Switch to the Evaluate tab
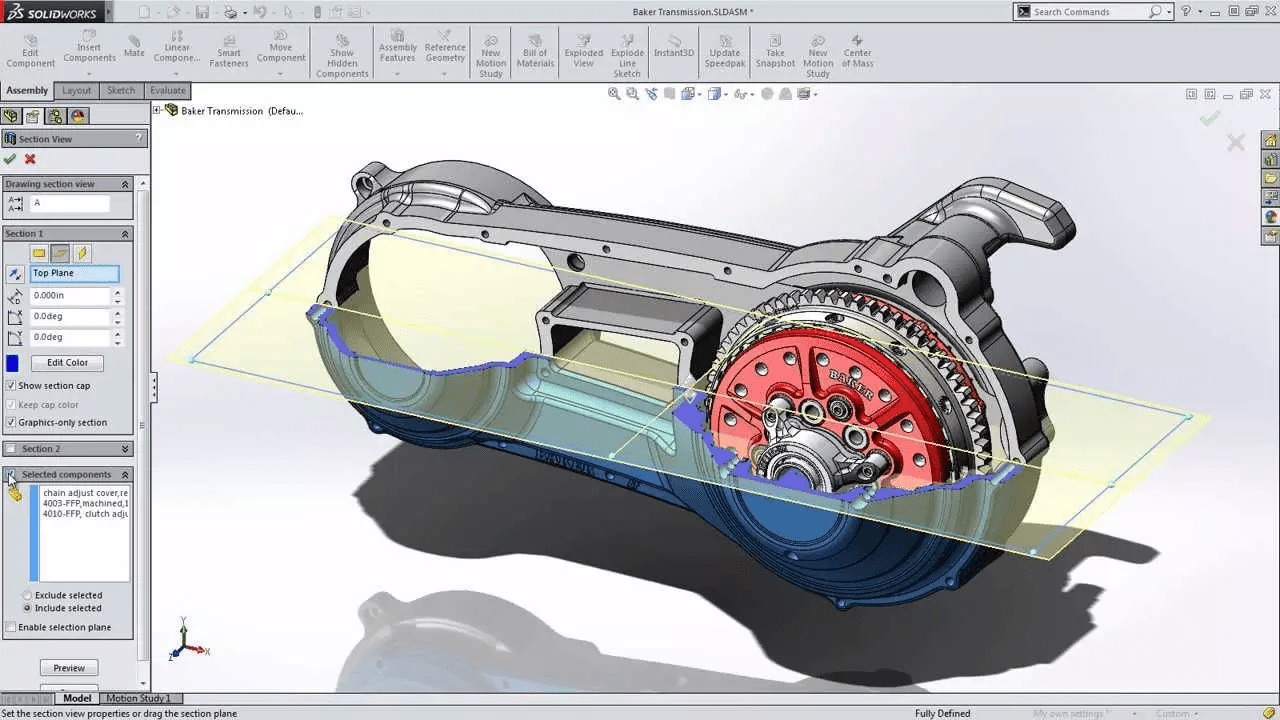 click(x=166, y=90)
